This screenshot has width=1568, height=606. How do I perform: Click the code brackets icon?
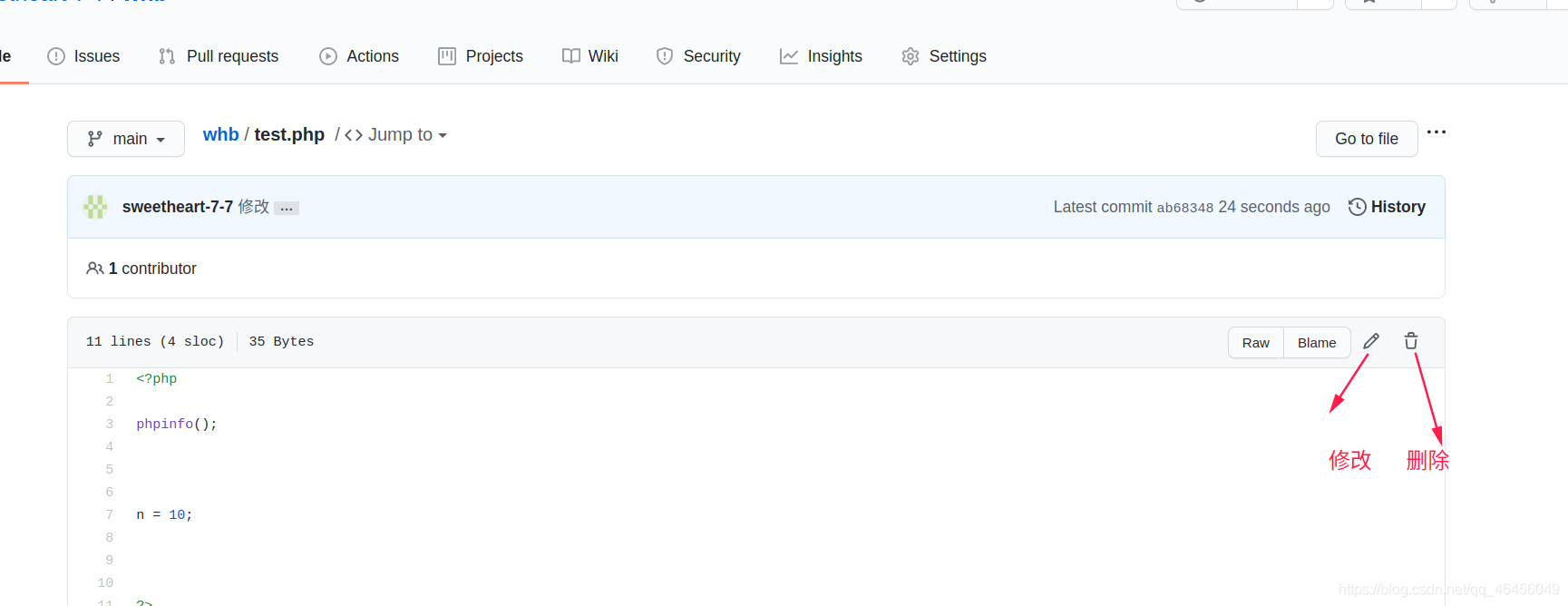[354, 135]
